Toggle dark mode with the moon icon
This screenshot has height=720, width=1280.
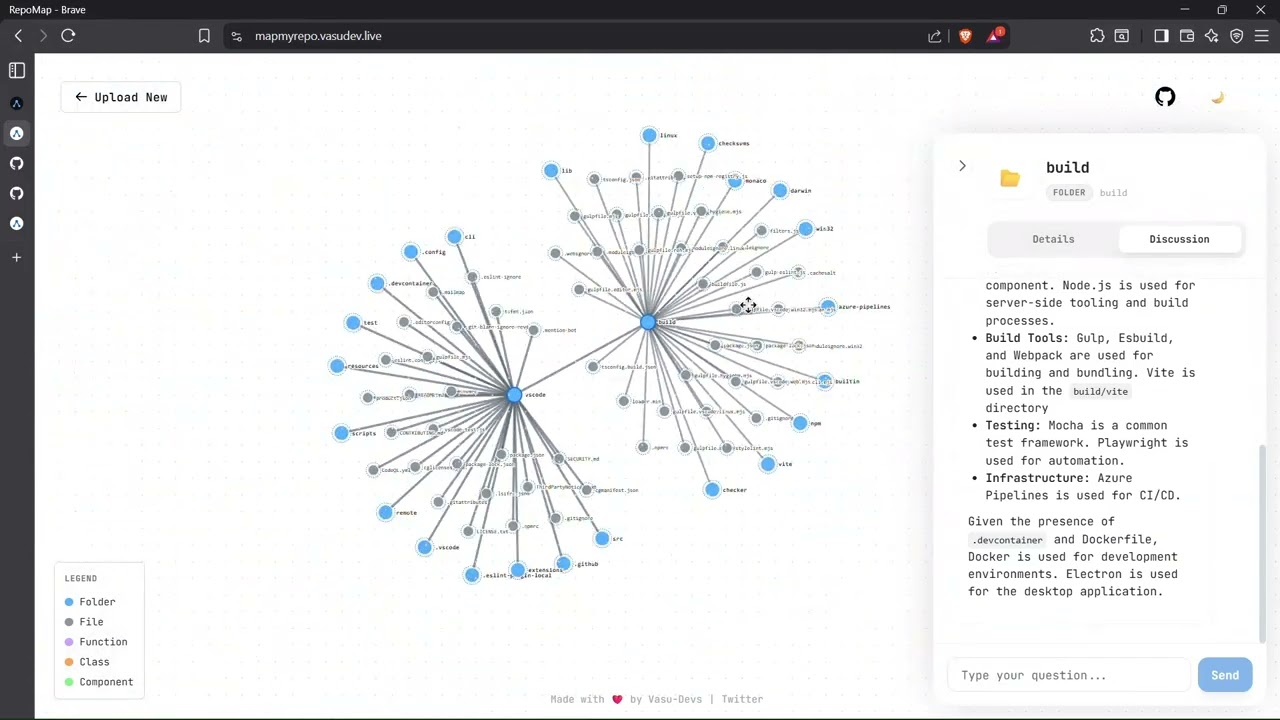coord(1217,97)
